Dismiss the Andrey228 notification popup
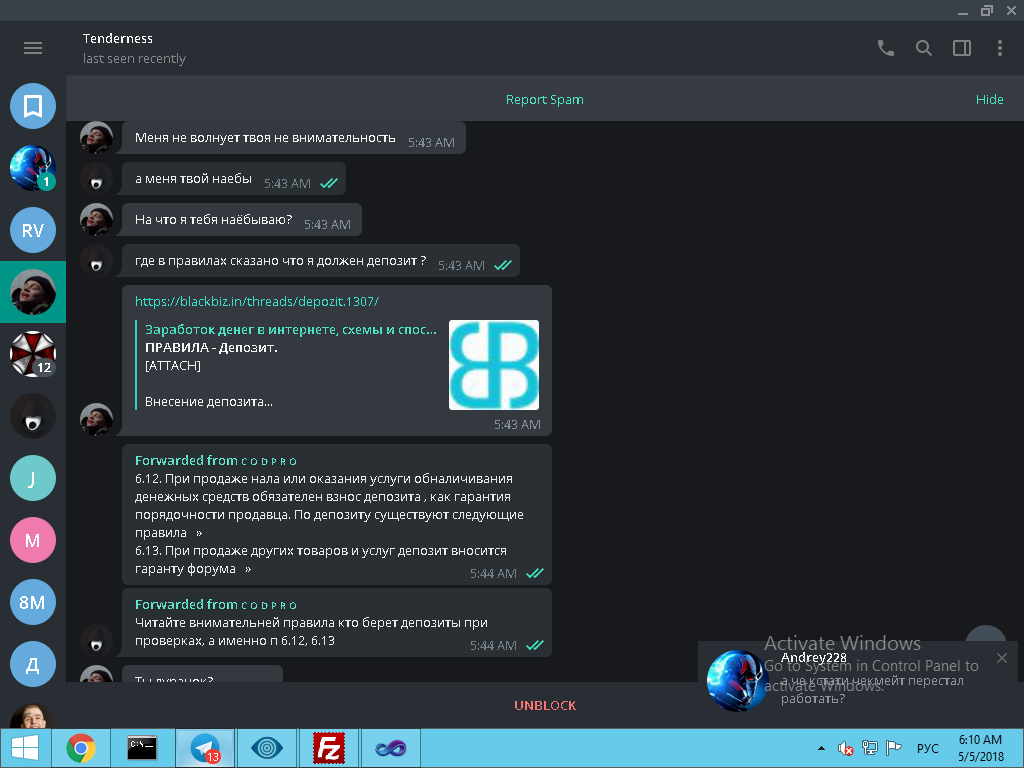Viewport: 1024px width, 768px height. point(1002,658)
